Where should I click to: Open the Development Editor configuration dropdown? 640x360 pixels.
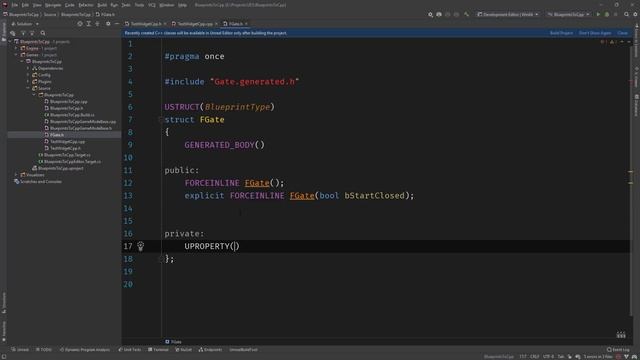(x=508, y=15)
